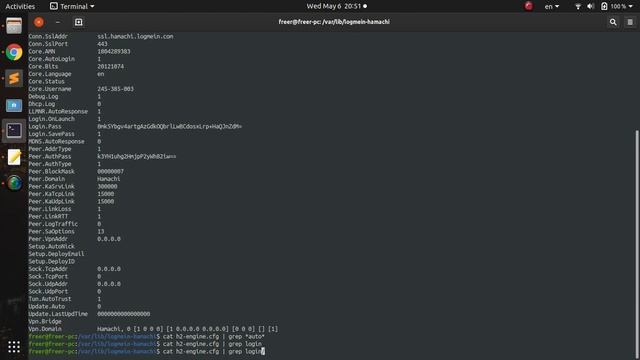640x360 pixels.
Task: Click ssl.hamachi.logmein.com text
Action: [x=135, y=36]
